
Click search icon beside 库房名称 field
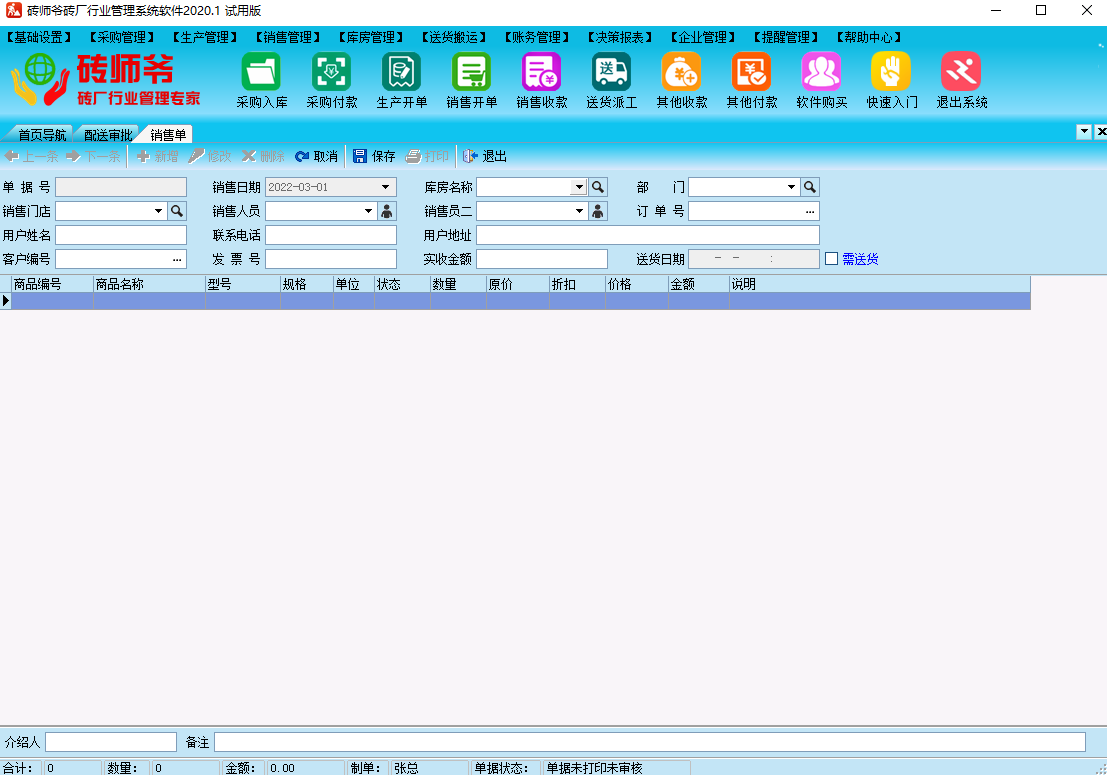(x=598, y=187)
